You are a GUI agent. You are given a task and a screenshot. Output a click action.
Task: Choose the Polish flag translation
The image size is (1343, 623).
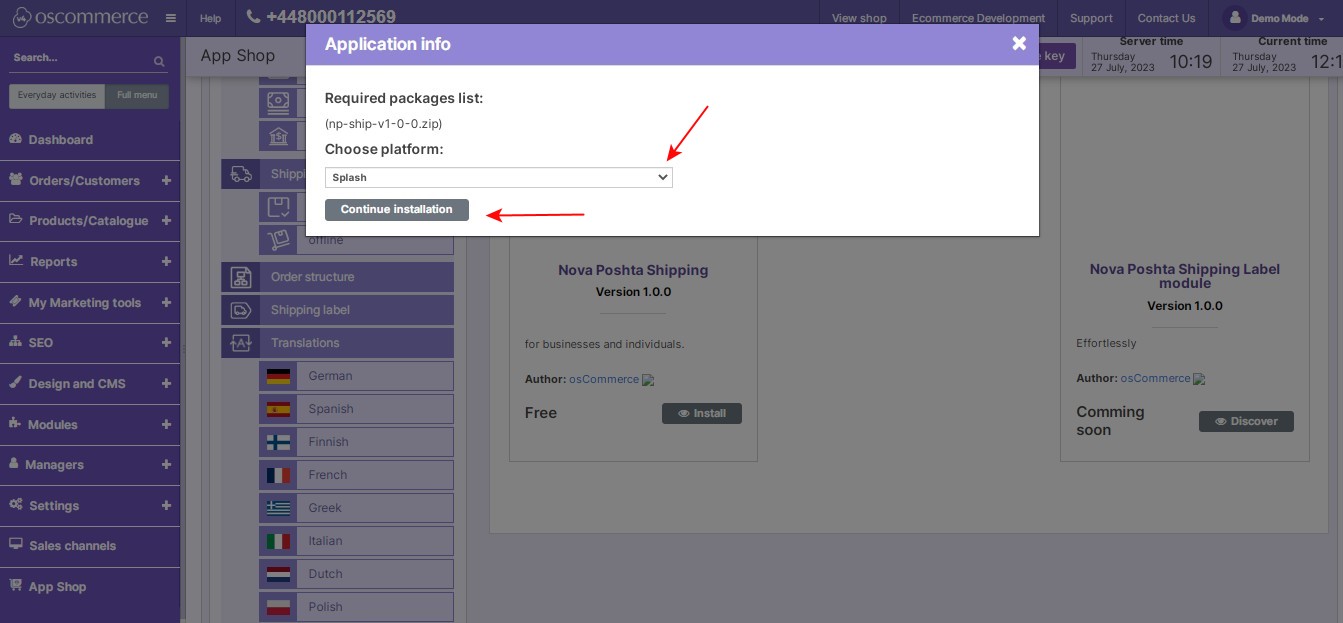356,607
